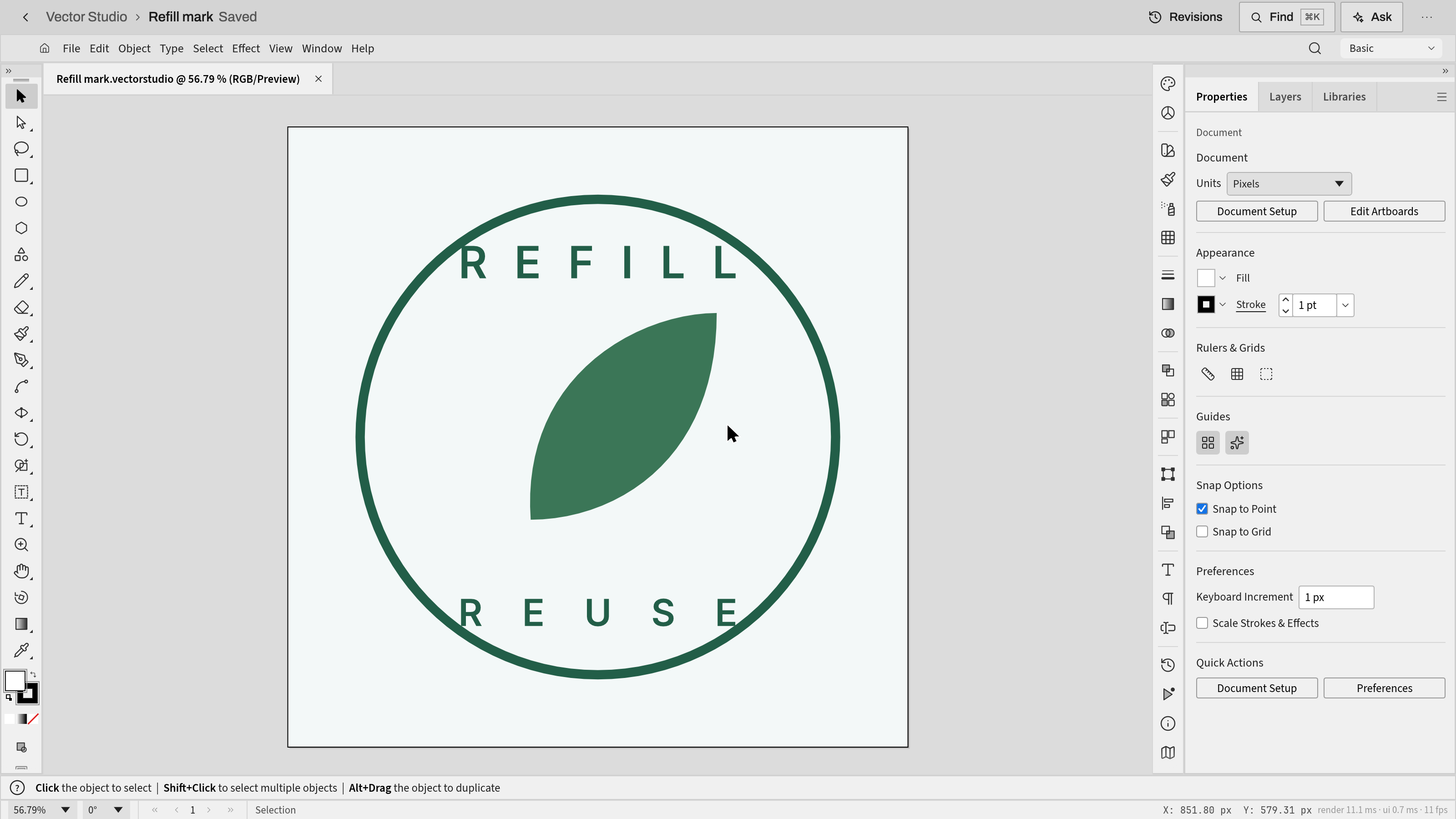Image resolution: width=1456 pixels, height=819 pixels.
Task: Click the Preferences quick action button
Action: coord(1384,688)
